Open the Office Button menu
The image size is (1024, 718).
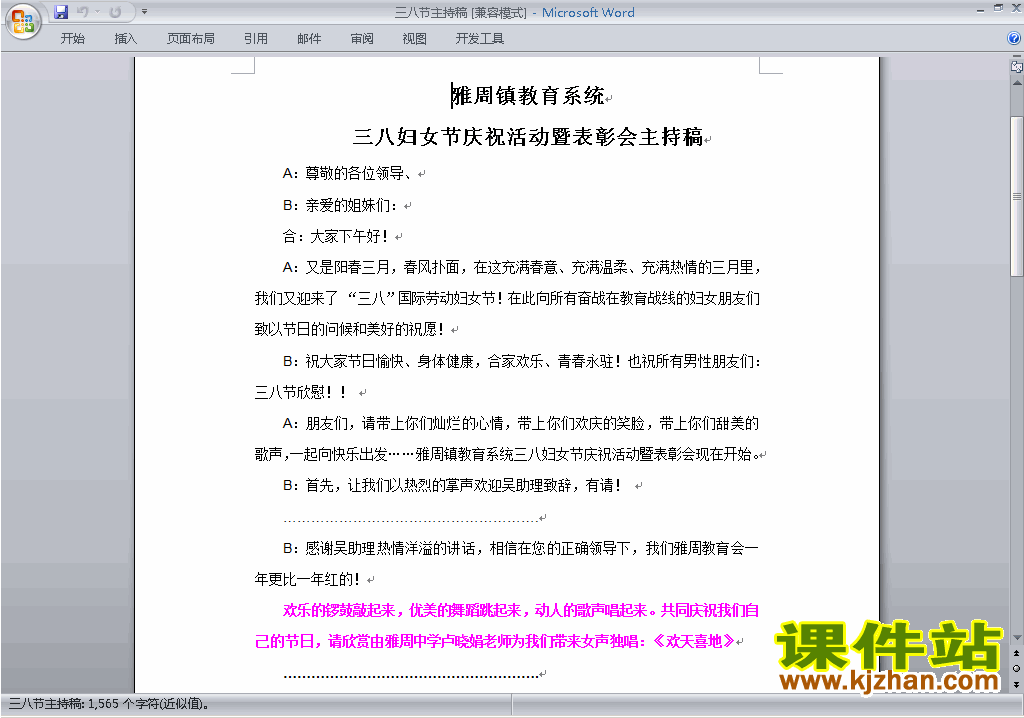click(x=23, y=21)
